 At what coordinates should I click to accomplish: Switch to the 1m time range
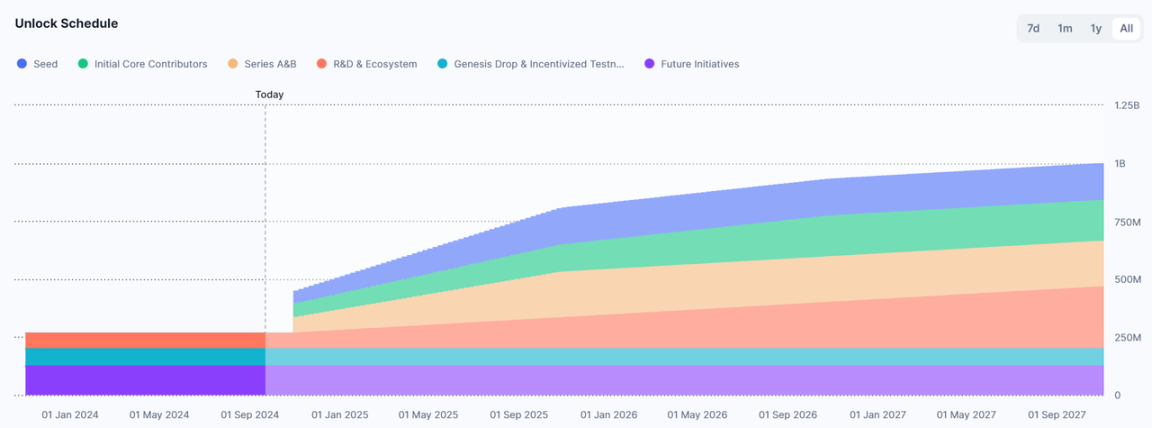tap(1065, 28)
